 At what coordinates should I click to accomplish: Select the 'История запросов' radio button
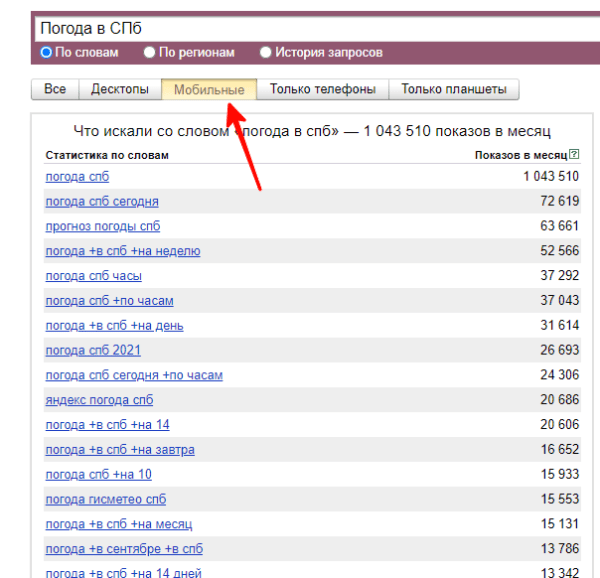[266, 52]
